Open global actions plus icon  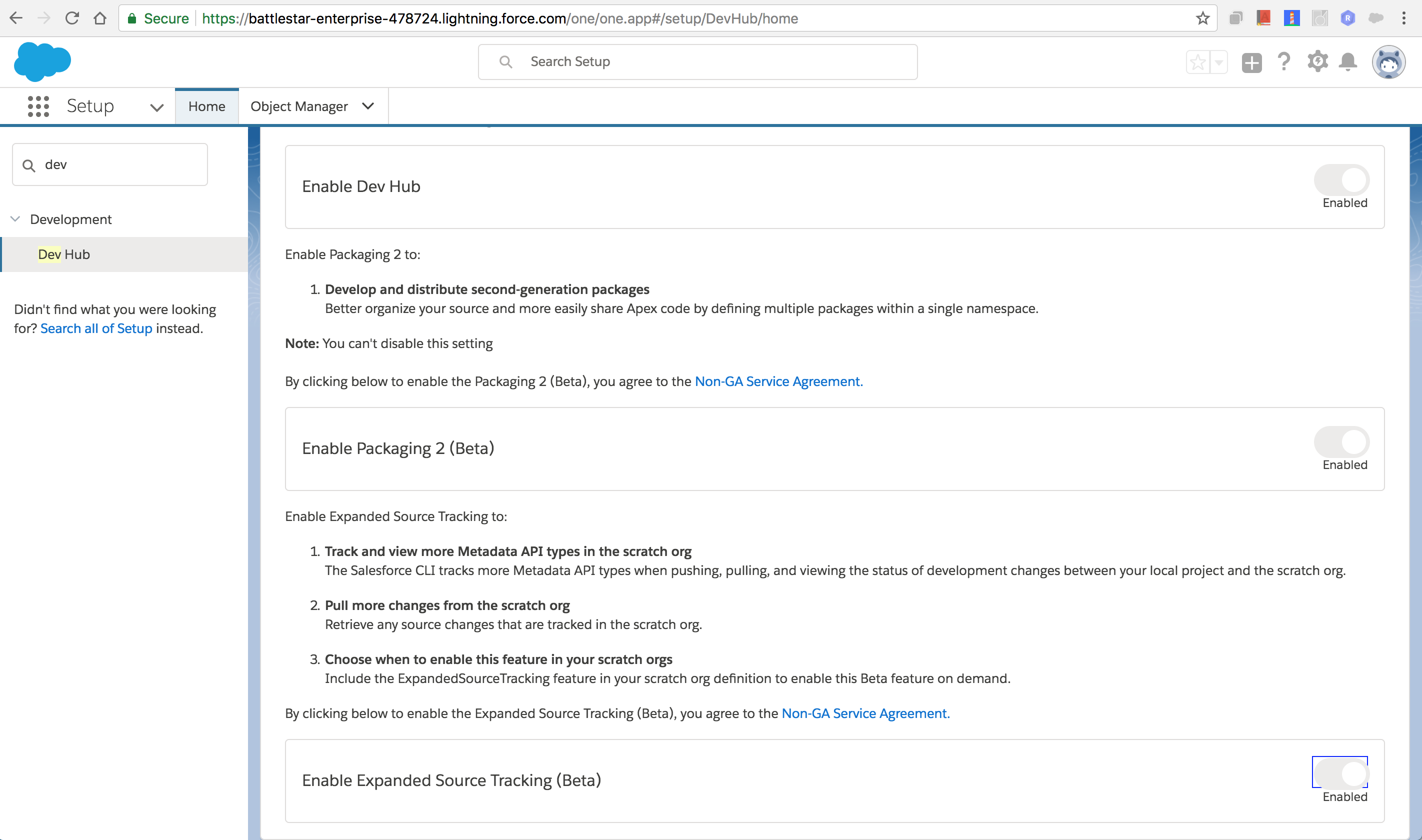1251,62
